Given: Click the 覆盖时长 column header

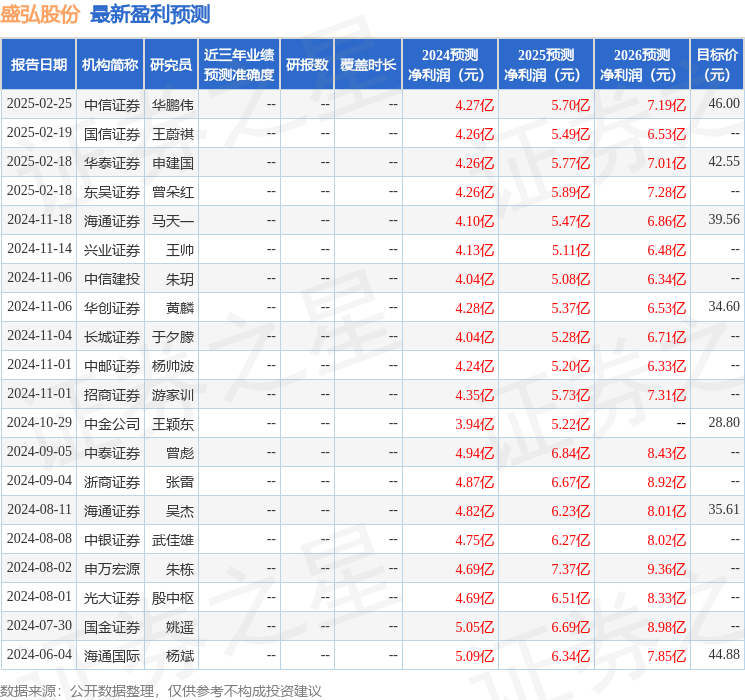Looking at the screenshot, I should (368, 65).
